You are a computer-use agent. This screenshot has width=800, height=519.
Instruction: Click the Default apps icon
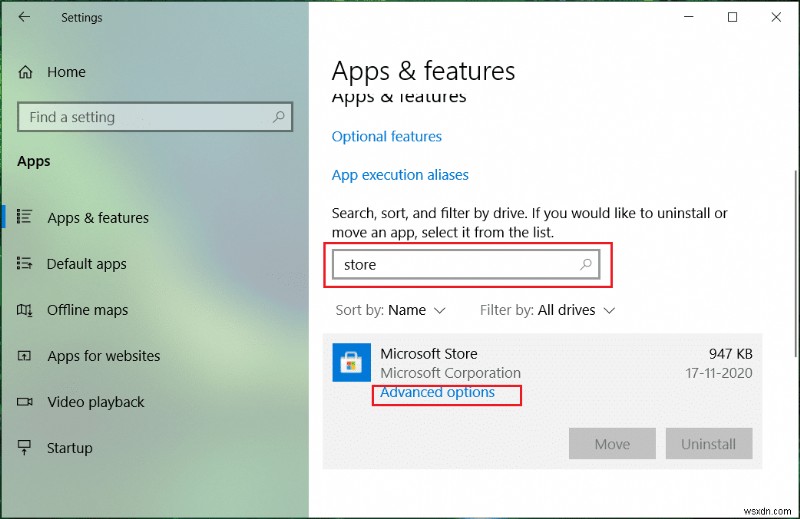[x=24, y=263]
